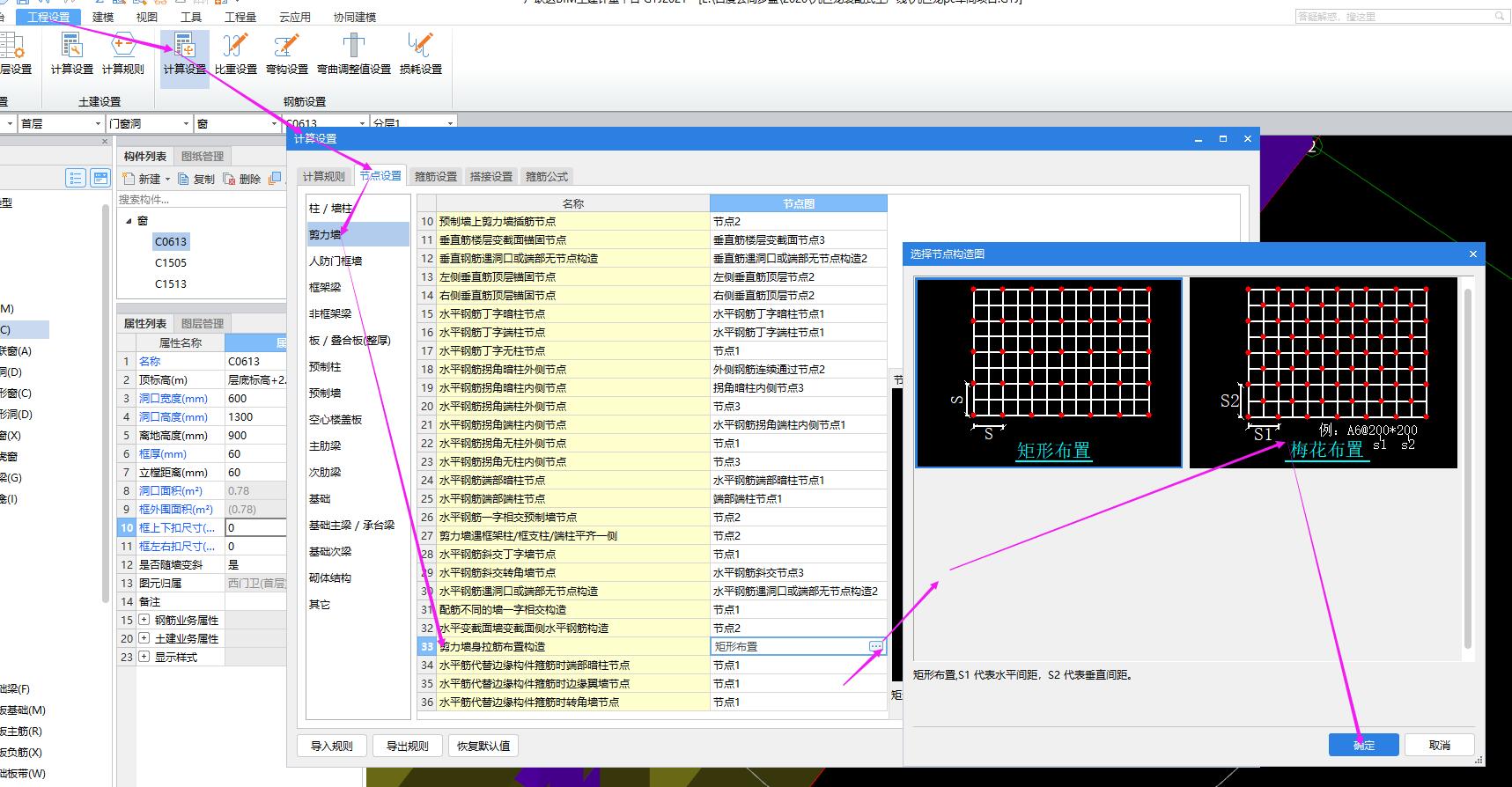
Task: Open 弯钩设置 in the ribbon
Action: 287,55
